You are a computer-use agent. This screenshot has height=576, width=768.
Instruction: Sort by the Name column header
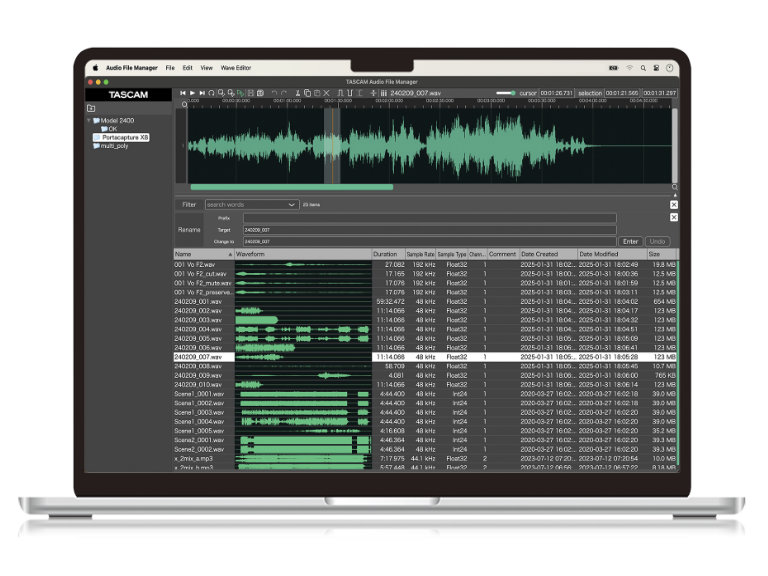click(x=204, y=254)
